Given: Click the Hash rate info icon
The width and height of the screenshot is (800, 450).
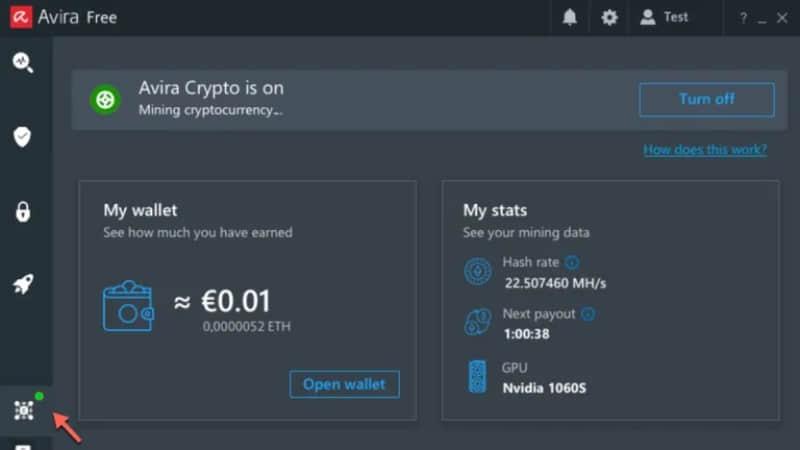Looking at the screenshot, I should 572,263.
